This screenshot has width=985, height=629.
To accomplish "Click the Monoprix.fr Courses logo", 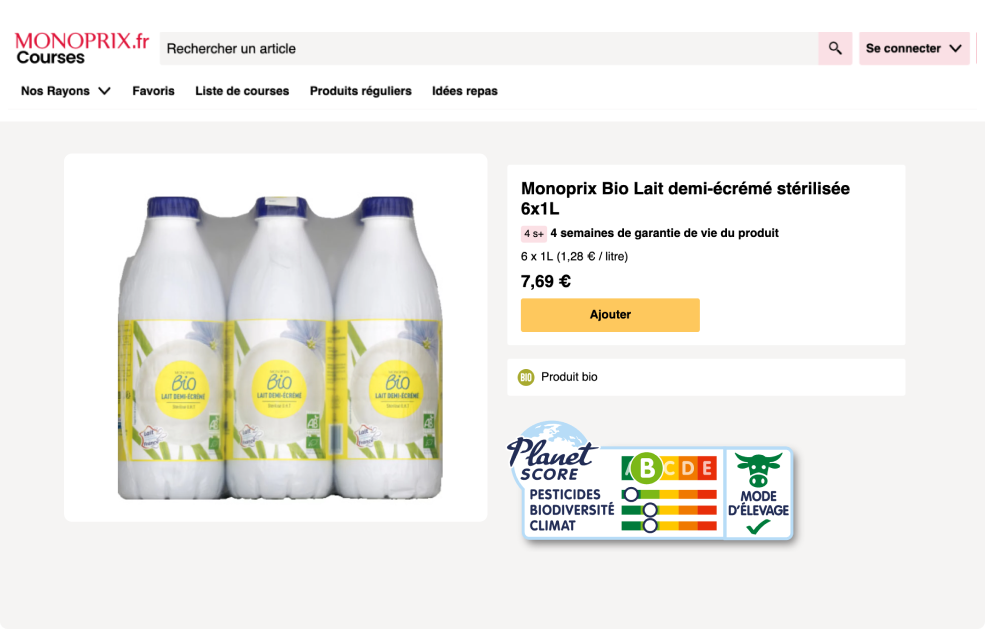I will pyautogui.click(x=82, y=48).
